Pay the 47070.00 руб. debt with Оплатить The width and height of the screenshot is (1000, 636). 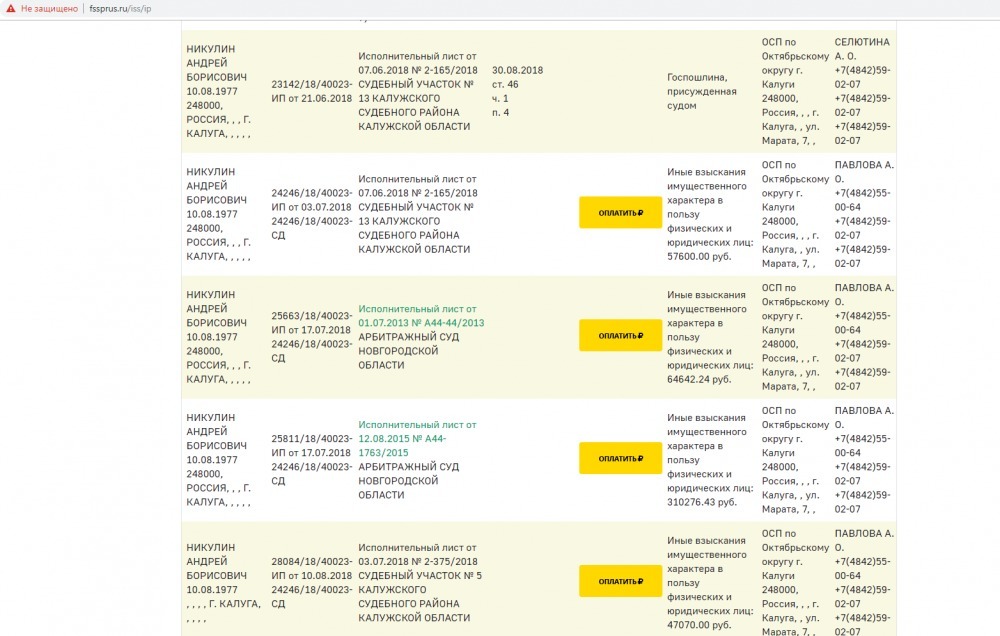[x=620, y=581]
